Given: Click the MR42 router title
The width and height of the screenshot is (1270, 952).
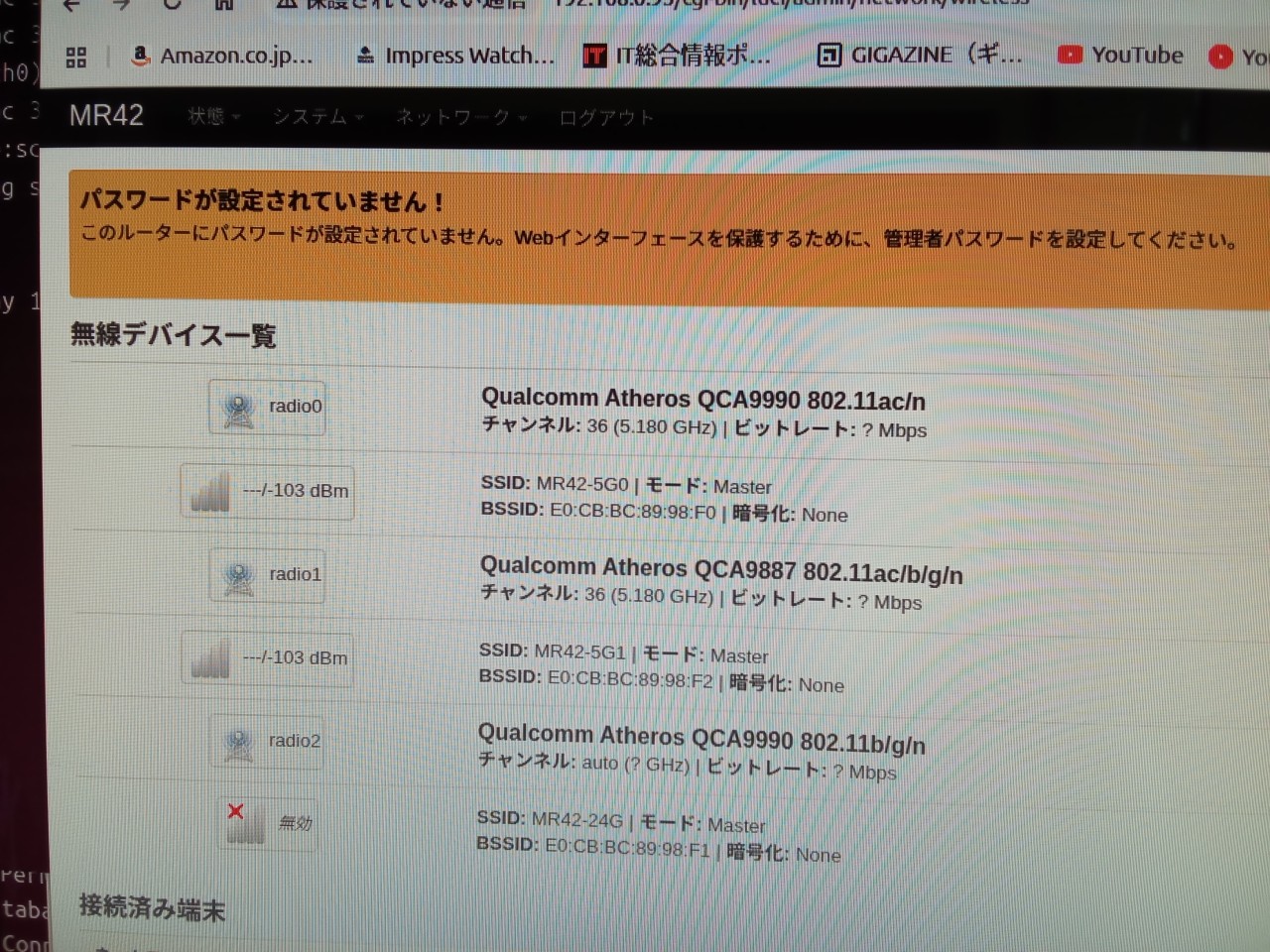Looking at the screenshot, I should pyautogui.click(x=106, y=115).
